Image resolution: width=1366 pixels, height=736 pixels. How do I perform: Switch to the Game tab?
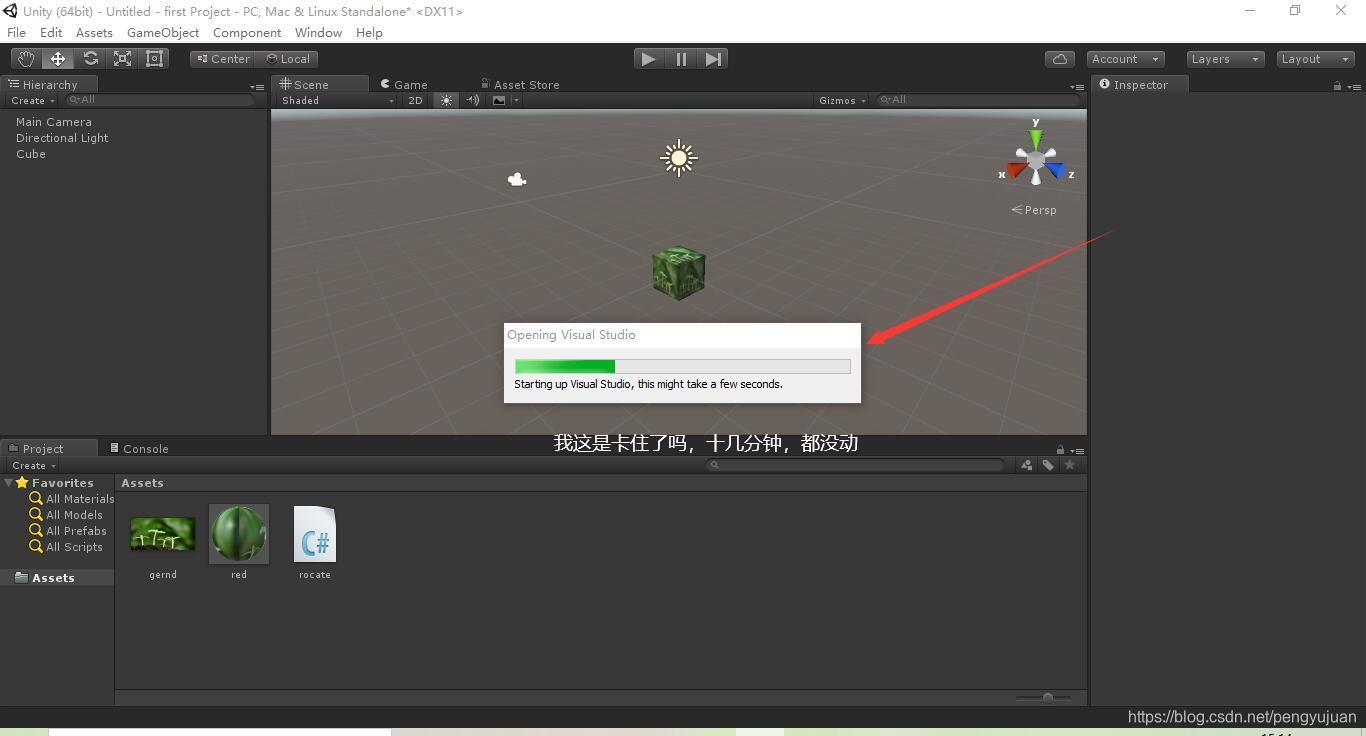(404, 85)
